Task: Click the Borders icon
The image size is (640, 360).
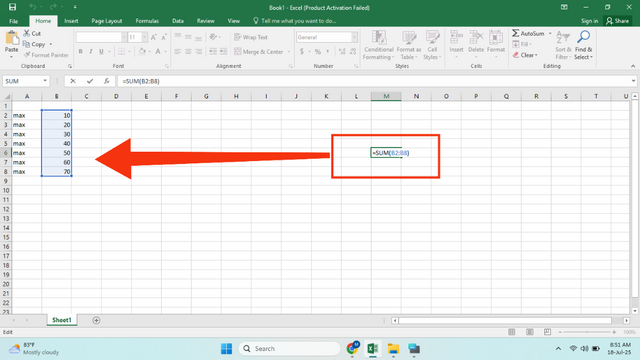Action: [x=121, y=51]
